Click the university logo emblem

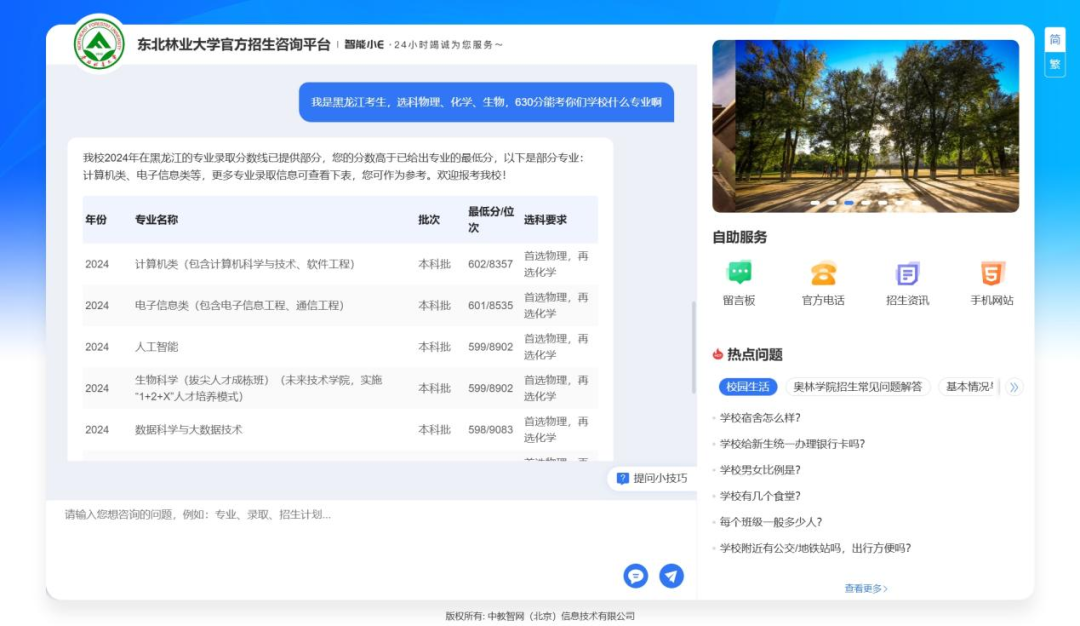click(100, 45)
